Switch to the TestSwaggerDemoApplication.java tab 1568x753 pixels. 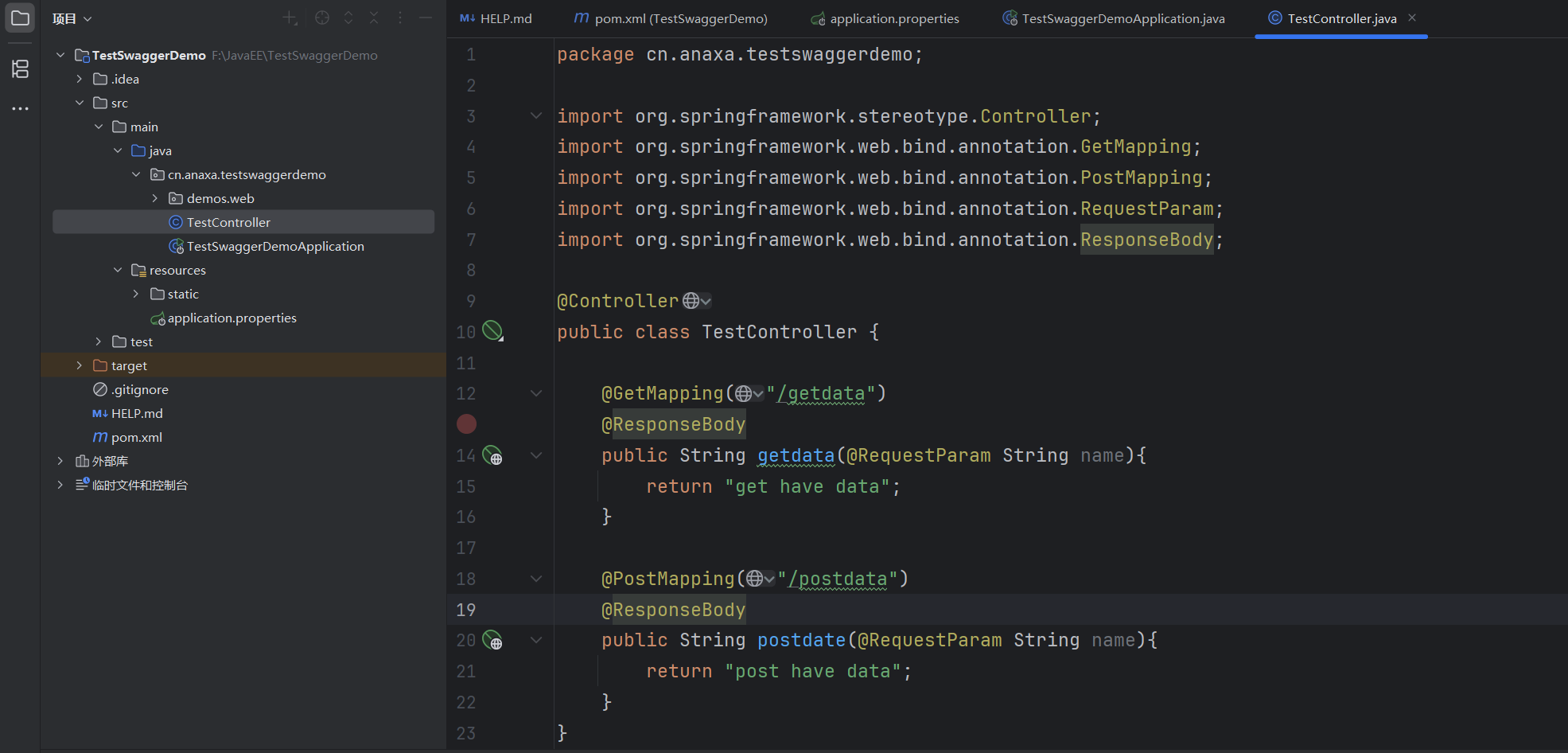tap(1113, 18)
